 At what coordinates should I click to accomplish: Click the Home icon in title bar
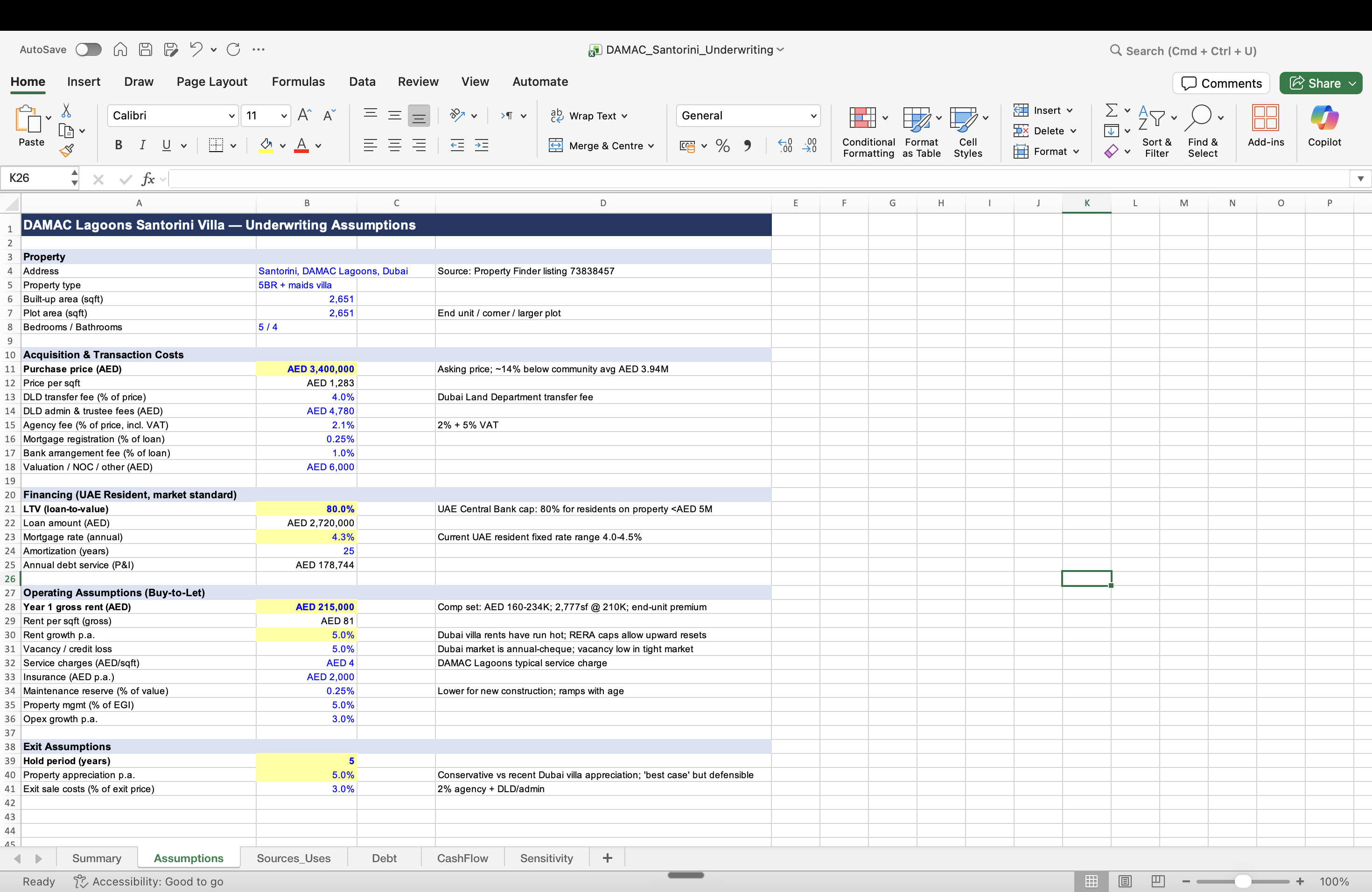click(120, 49)
